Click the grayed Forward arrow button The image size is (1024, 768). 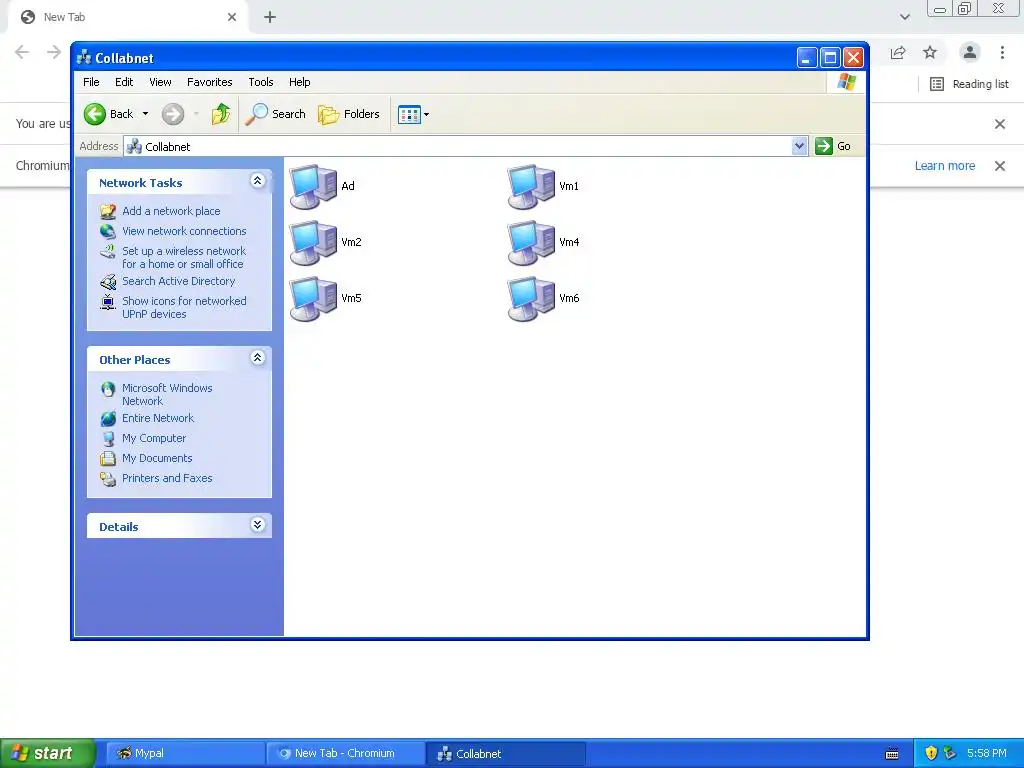[173, 114]
